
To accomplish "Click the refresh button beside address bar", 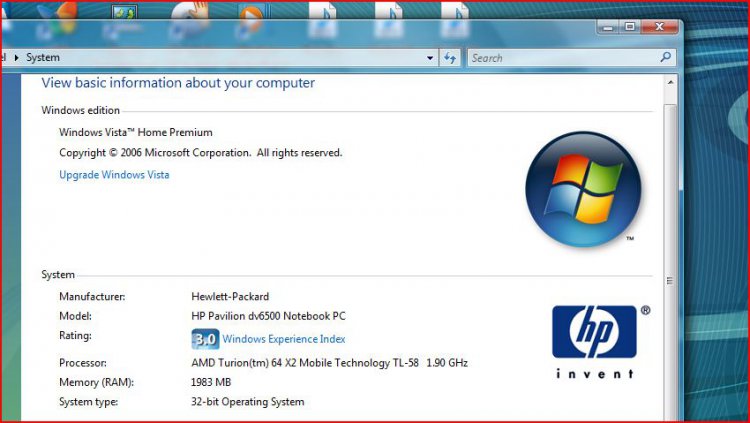I will tap(450, 58).
